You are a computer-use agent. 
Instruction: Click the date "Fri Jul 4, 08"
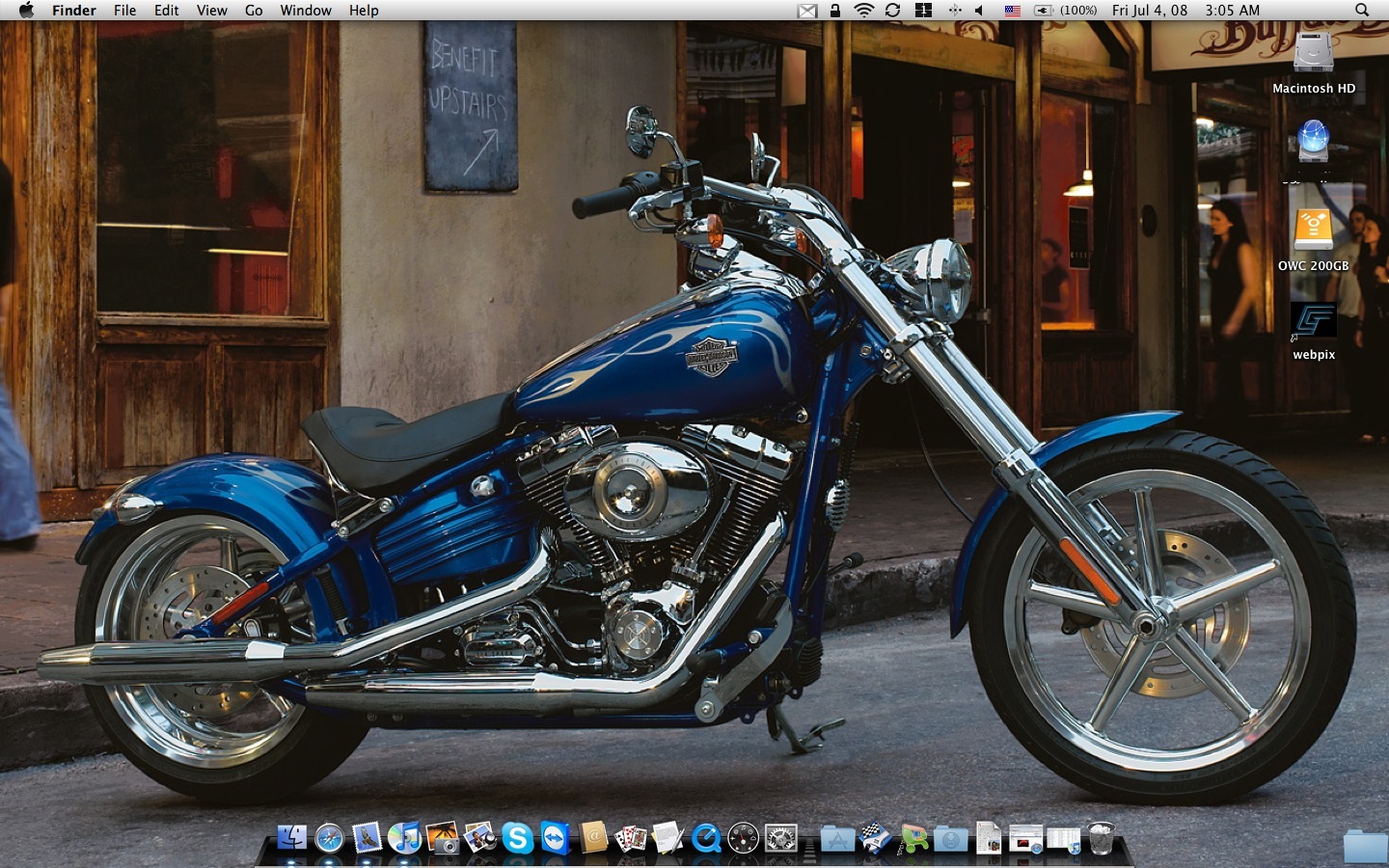[1150, 10]
